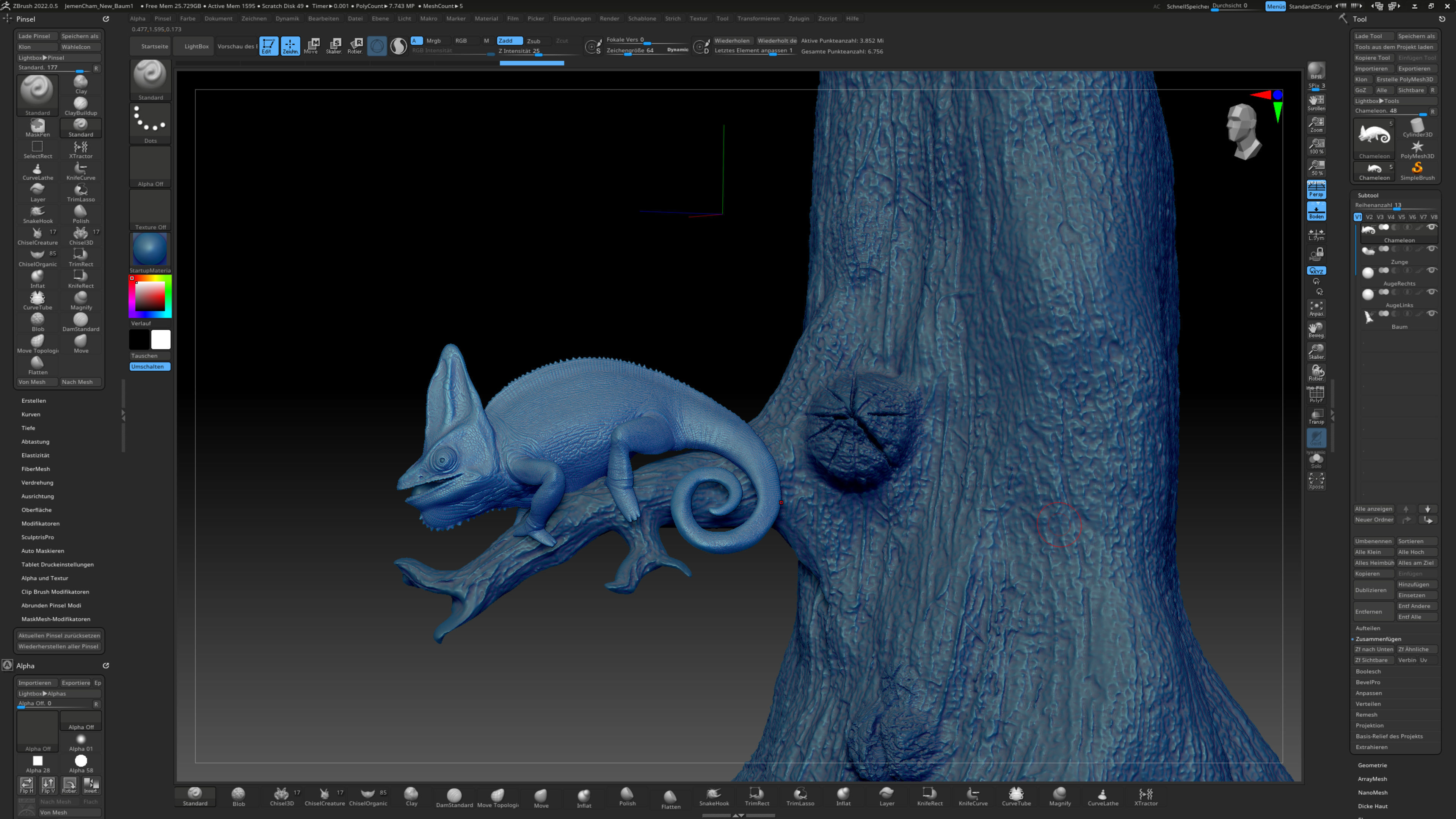Select the CurveLathe brush in left palette

[37, 171]
